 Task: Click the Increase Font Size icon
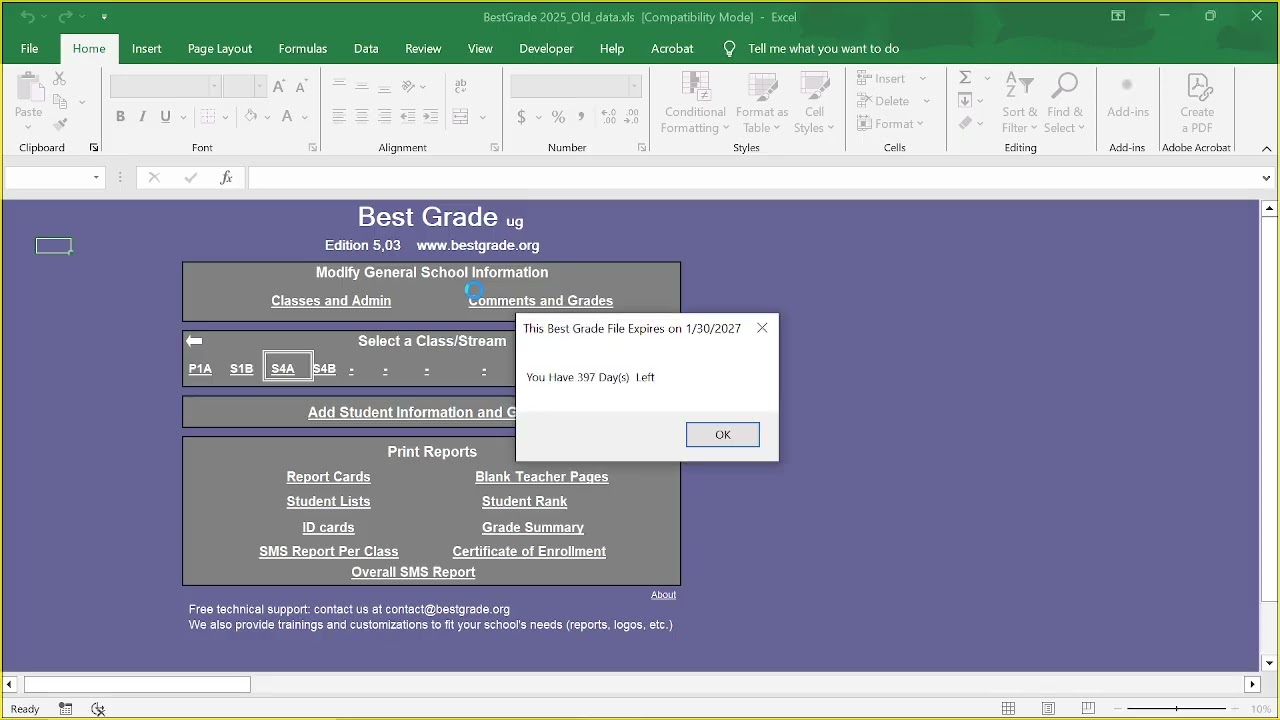coord(279,87)
